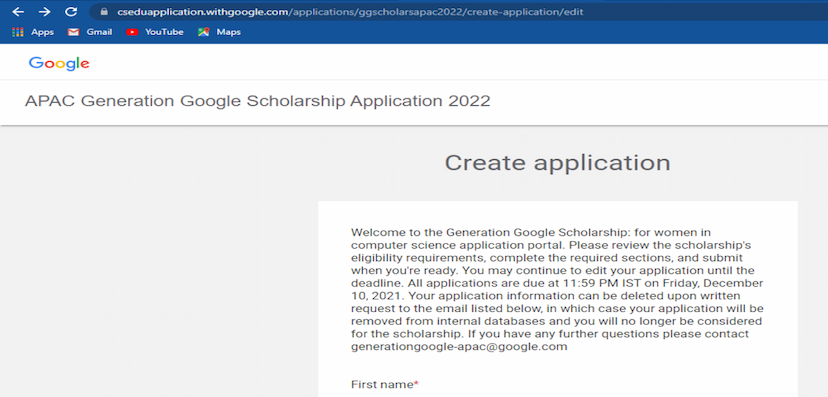Select the address bar URL
828x397 pixels.
click(350, 12)
